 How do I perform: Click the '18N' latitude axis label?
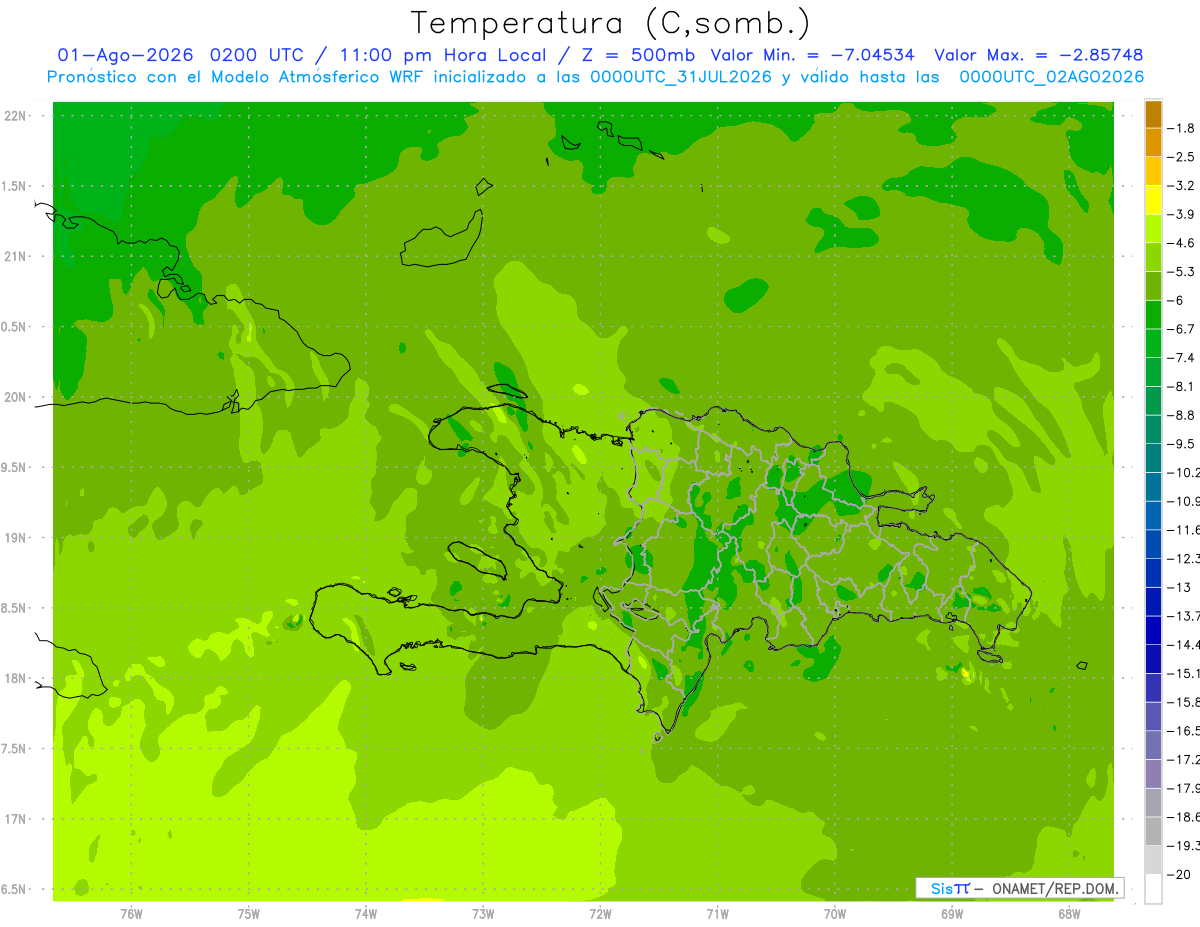click(14, 678)
